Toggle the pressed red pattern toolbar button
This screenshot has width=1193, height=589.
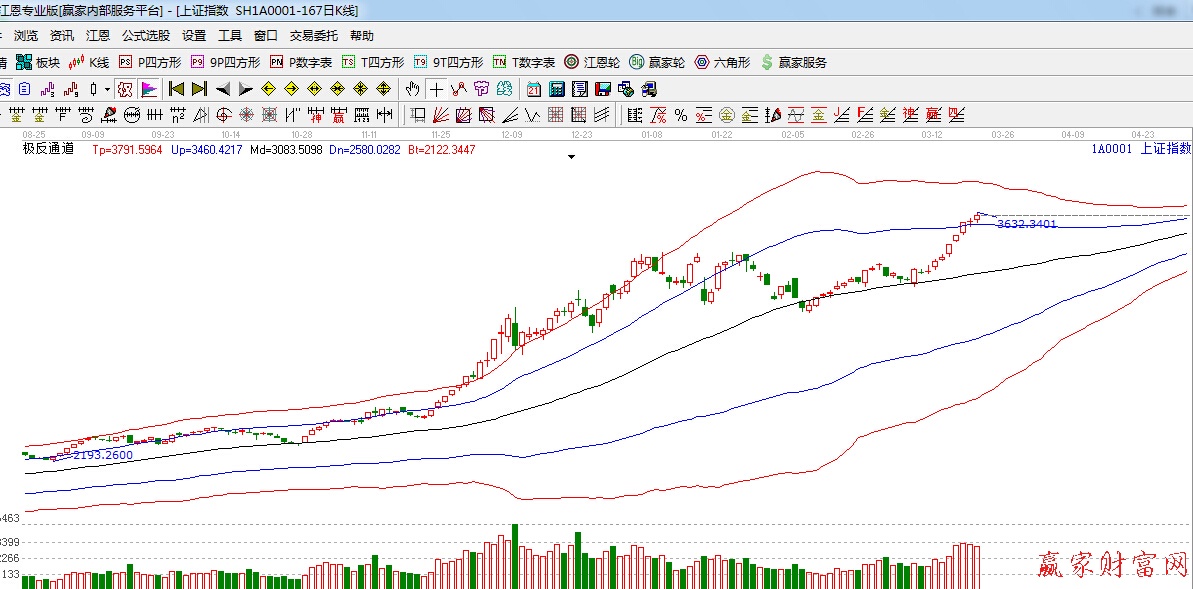(124, 89)
